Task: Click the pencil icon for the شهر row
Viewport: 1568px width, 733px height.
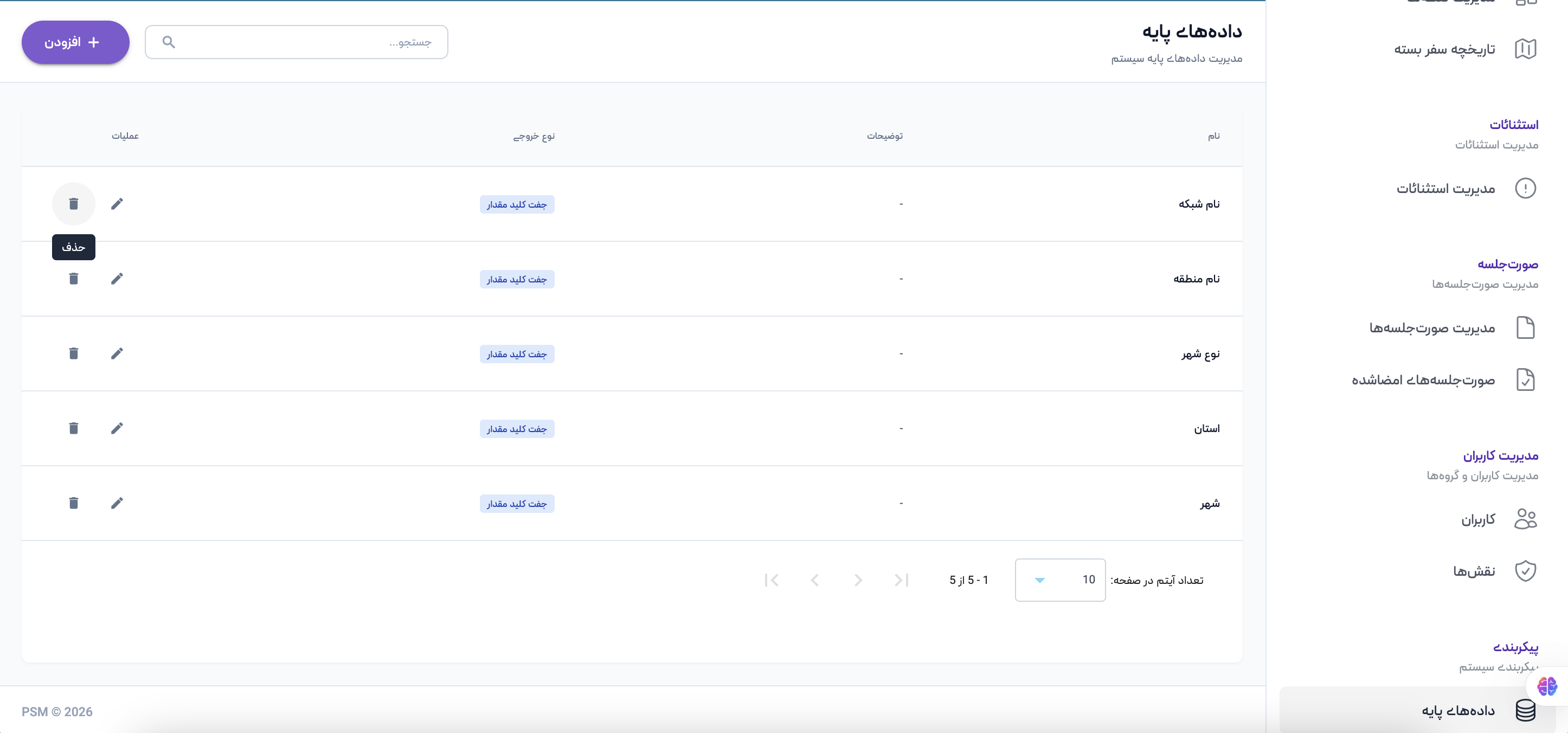Action: click(x=117, y=503)
